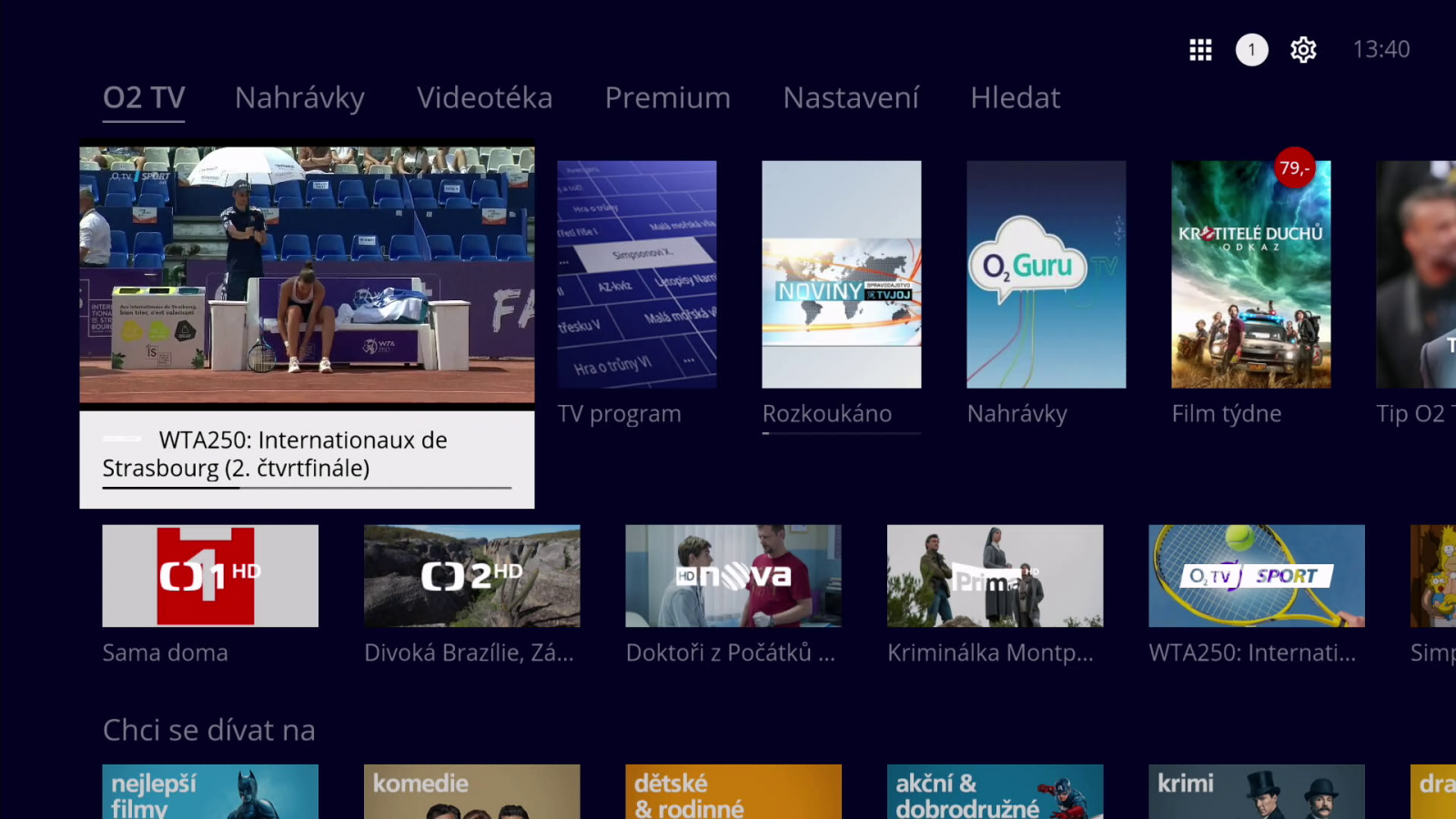Open the Videotéka tab
1456x819 pixels.
click(484, 98)
